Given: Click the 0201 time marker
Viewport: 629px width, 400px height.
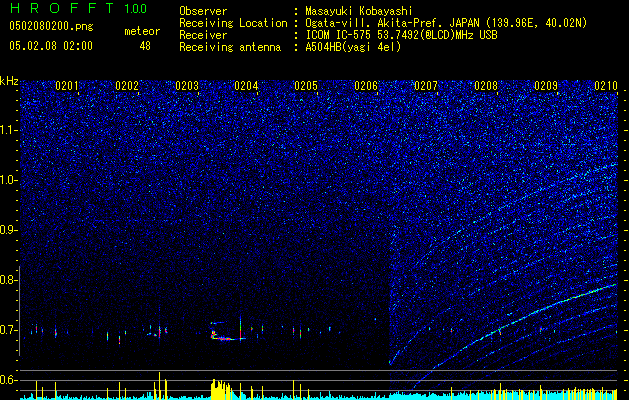Looking at the screenshot, I should pos(67,86).
